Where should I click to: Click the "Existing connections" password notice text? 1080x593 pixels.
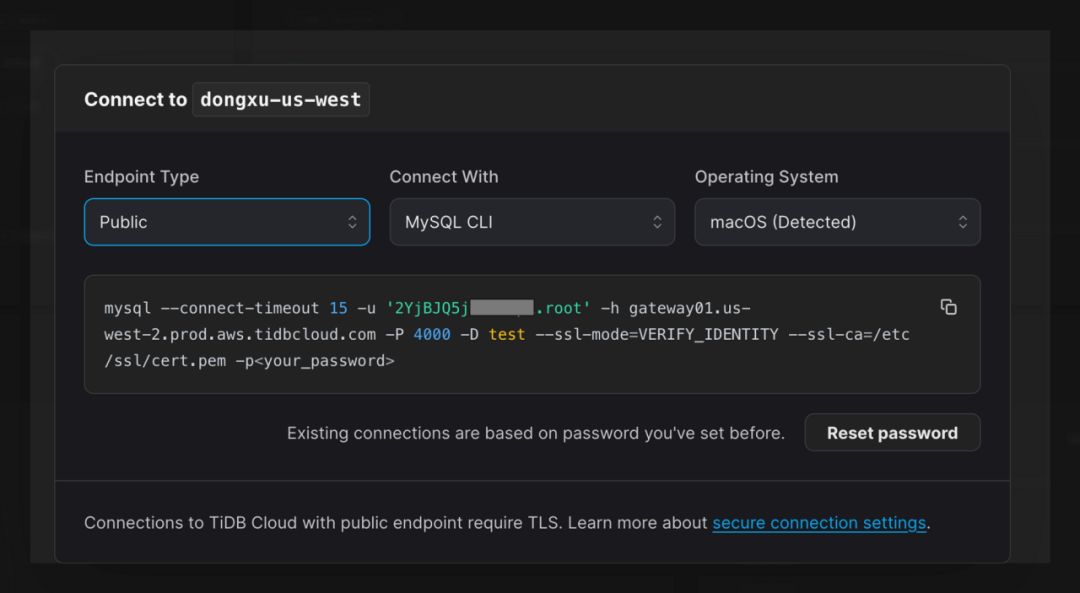point(535,433)
